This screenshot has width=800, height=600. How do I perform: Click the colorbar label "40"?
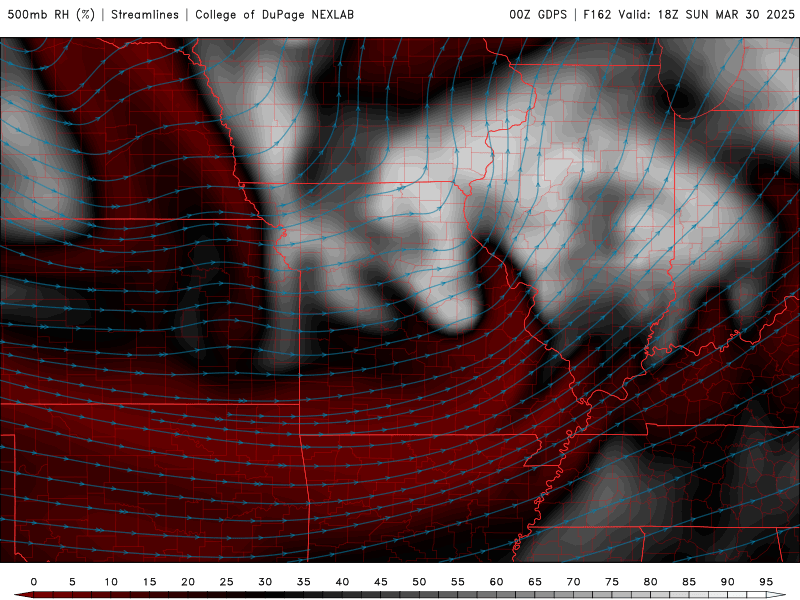tap(342, 582)
